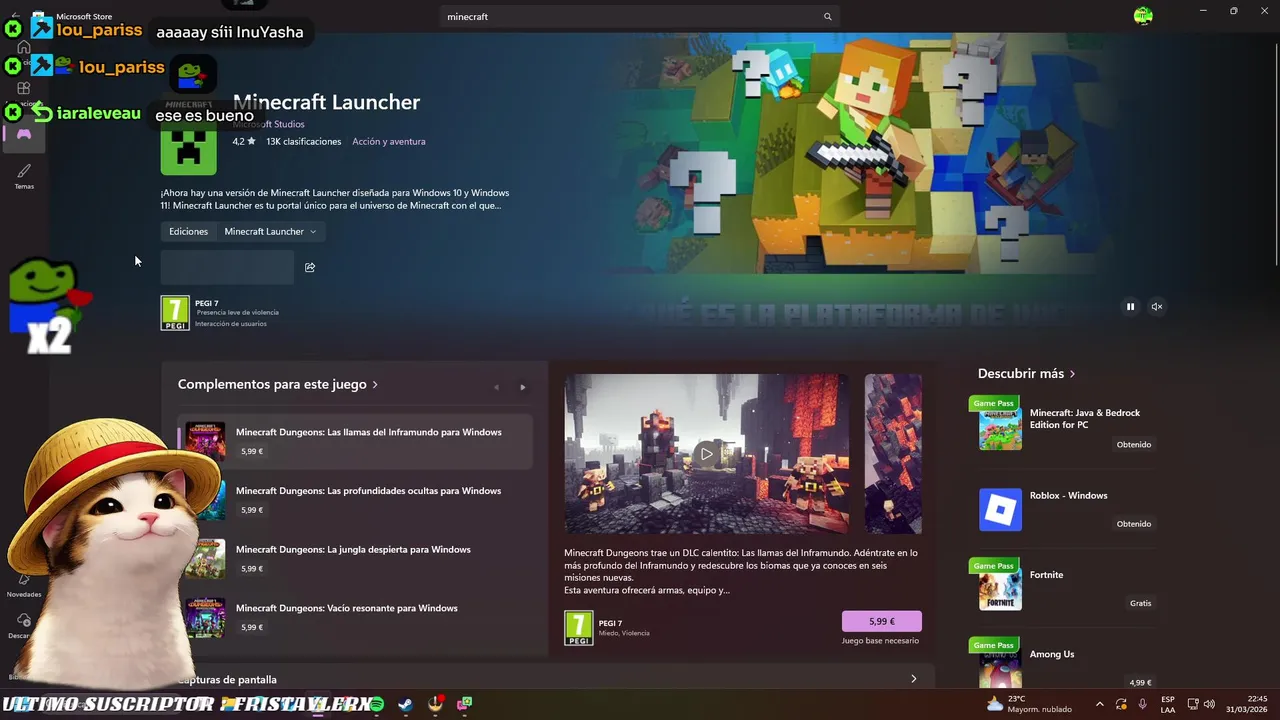This screenshot has height=720, width=1280.
Task: Open Descargas in the sidebar
Action: 24,626
